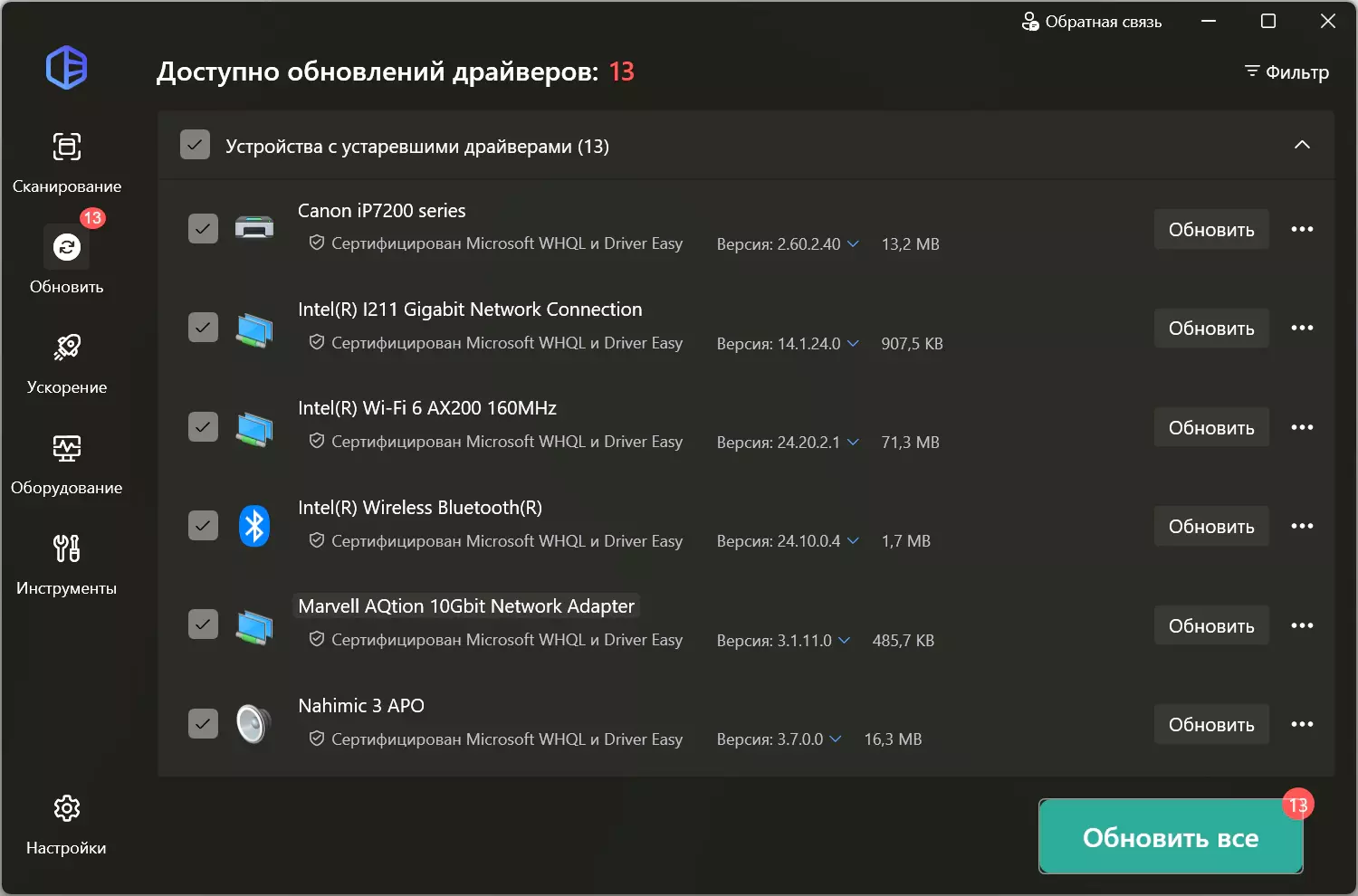Update the Marvell AQtion driver
This screenshot has height=896, width=1358.
pyautogui.click(x=1211, y=625)
